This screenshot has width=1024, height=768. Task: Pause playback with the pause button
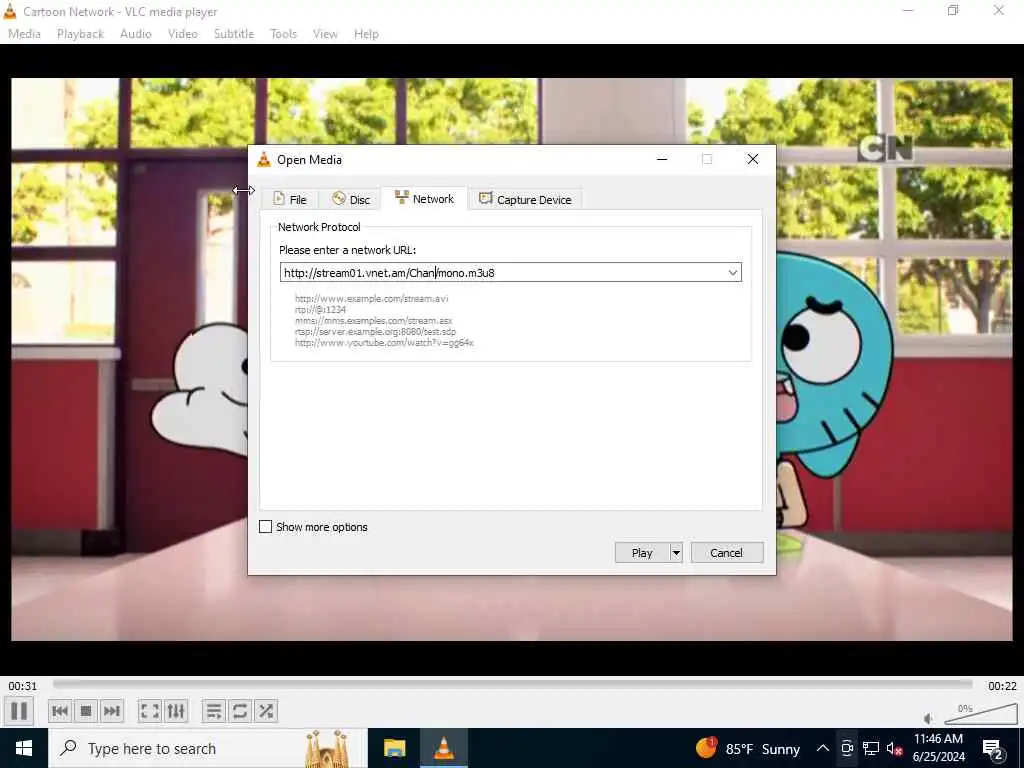pos(19,711)
